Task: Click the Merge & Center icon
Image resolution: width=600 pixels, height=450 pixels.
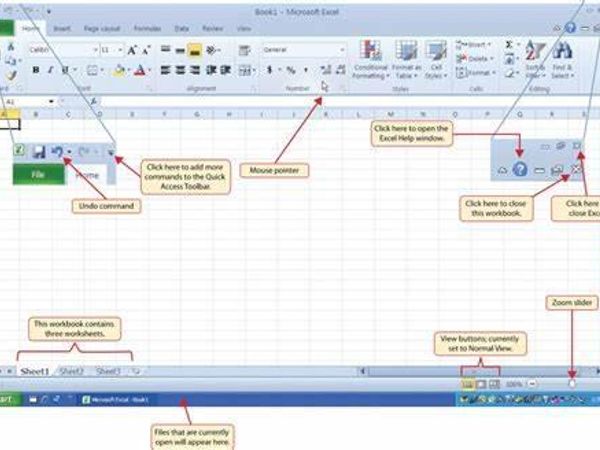Action: pos(244,70)
